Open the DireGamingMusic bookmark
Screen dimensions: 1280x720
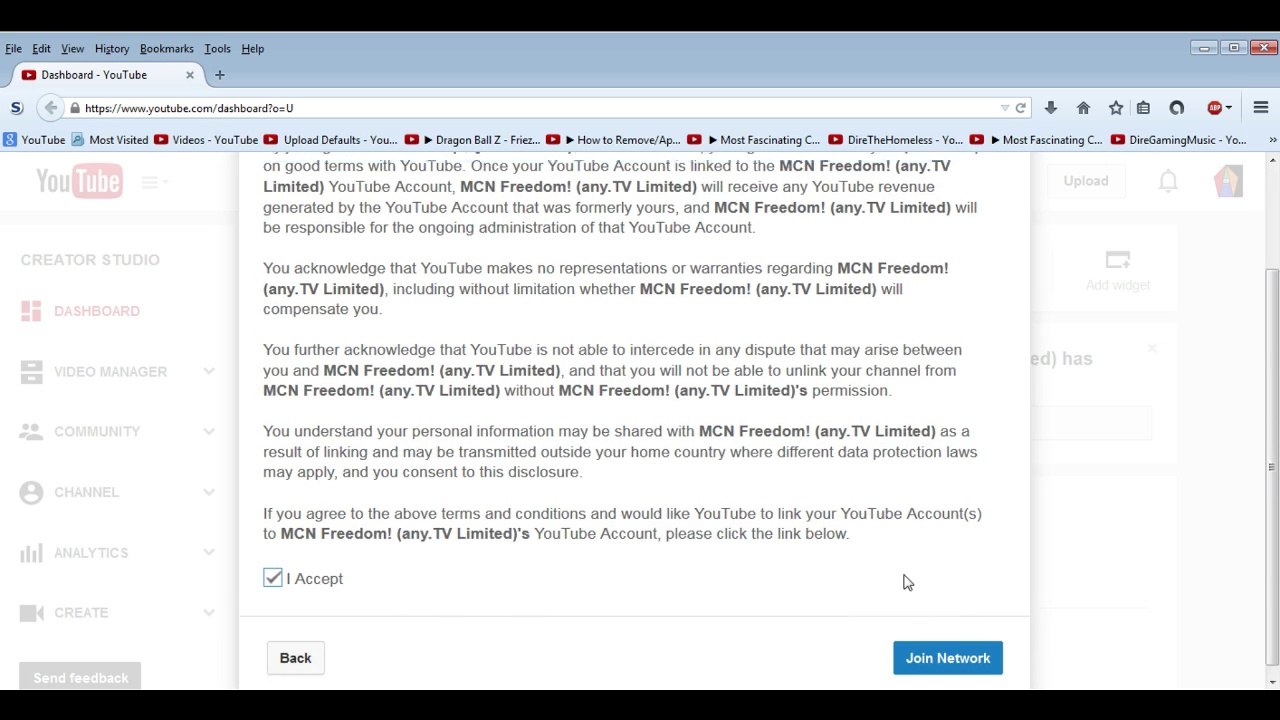tap(1179, 140)
